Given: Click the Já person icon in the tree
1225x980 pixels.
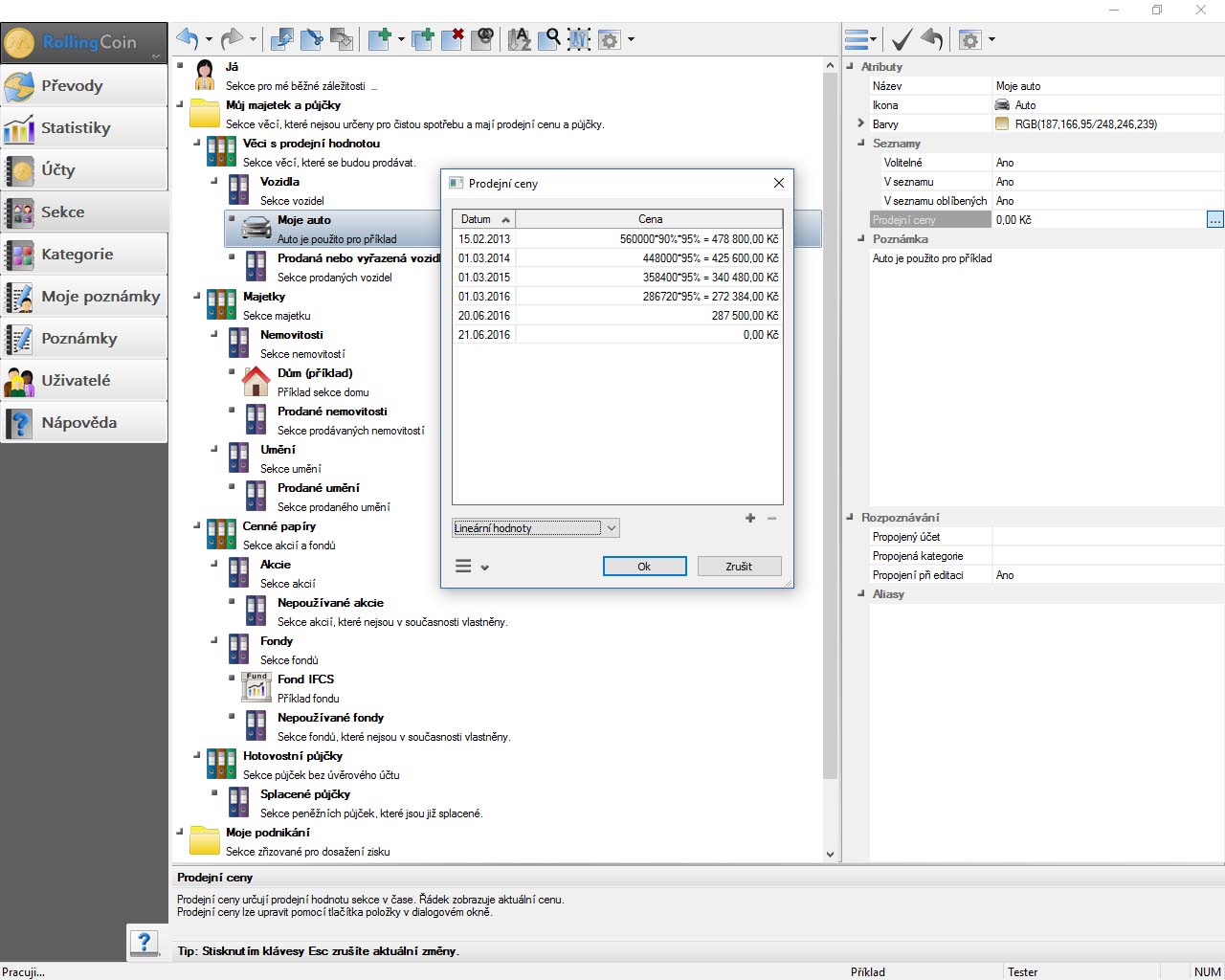Looking at the screenshot, I should point(205,76).
